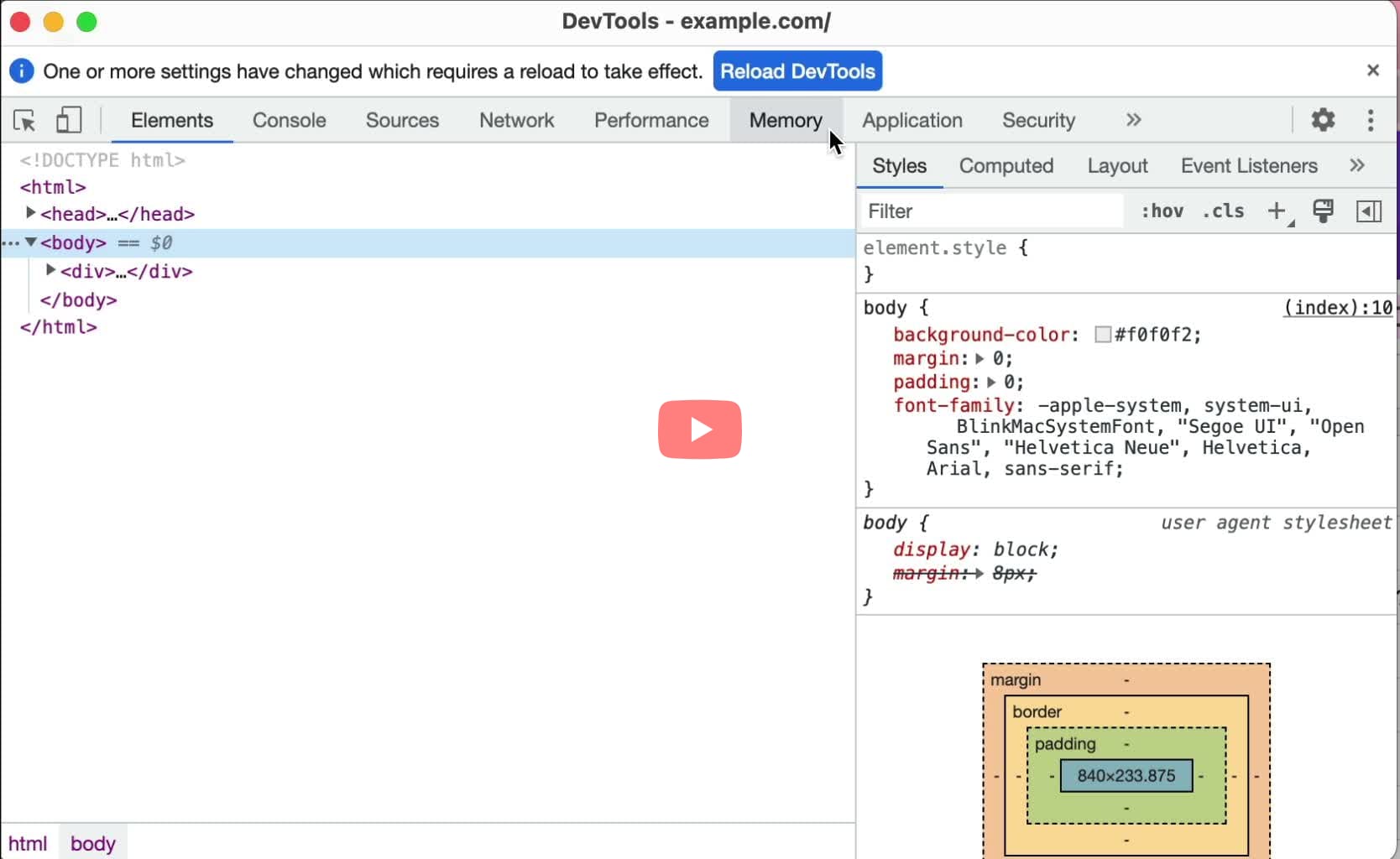Click the box model padding label
This screenshot has height=859, width=1400.
[x=1064, y=744]
